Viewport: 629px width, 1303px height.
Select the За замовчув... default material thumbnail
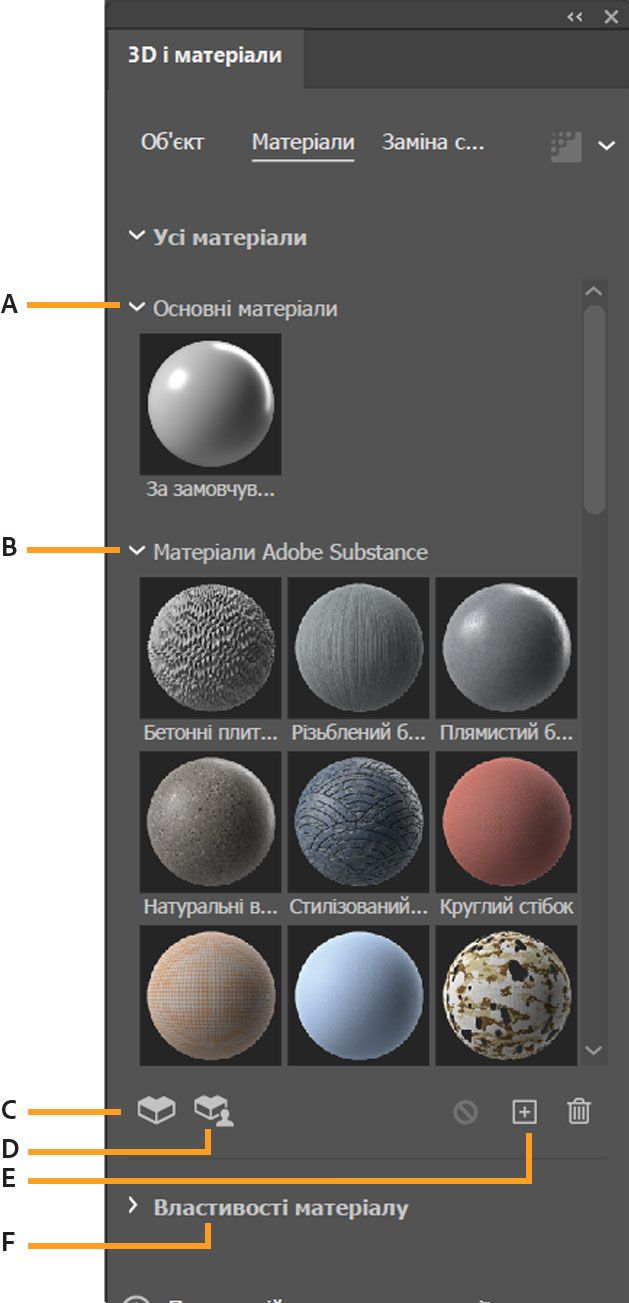click(210, 404)
